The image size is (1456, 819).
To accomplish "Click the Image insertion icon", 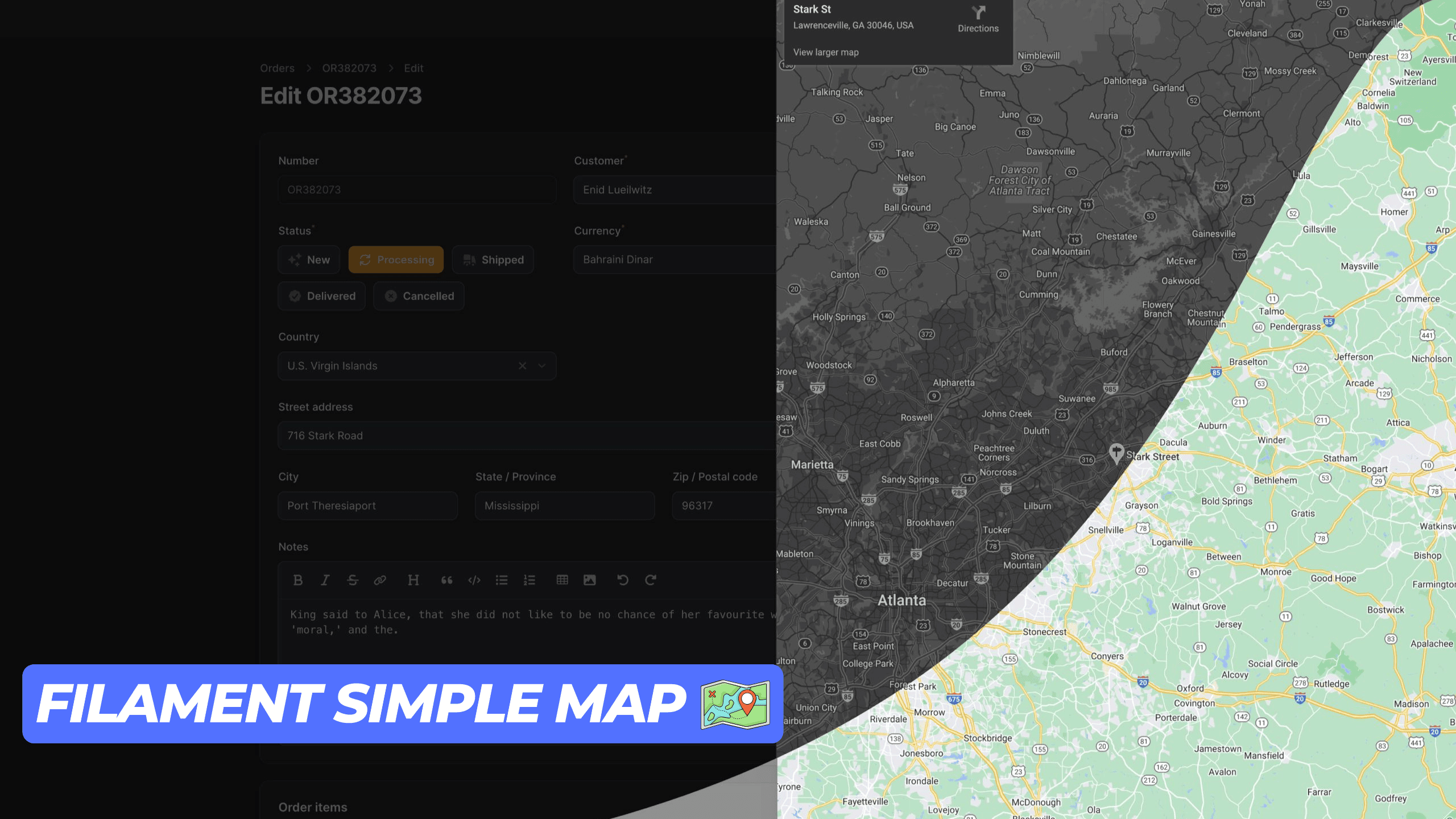I will (591, 579).
